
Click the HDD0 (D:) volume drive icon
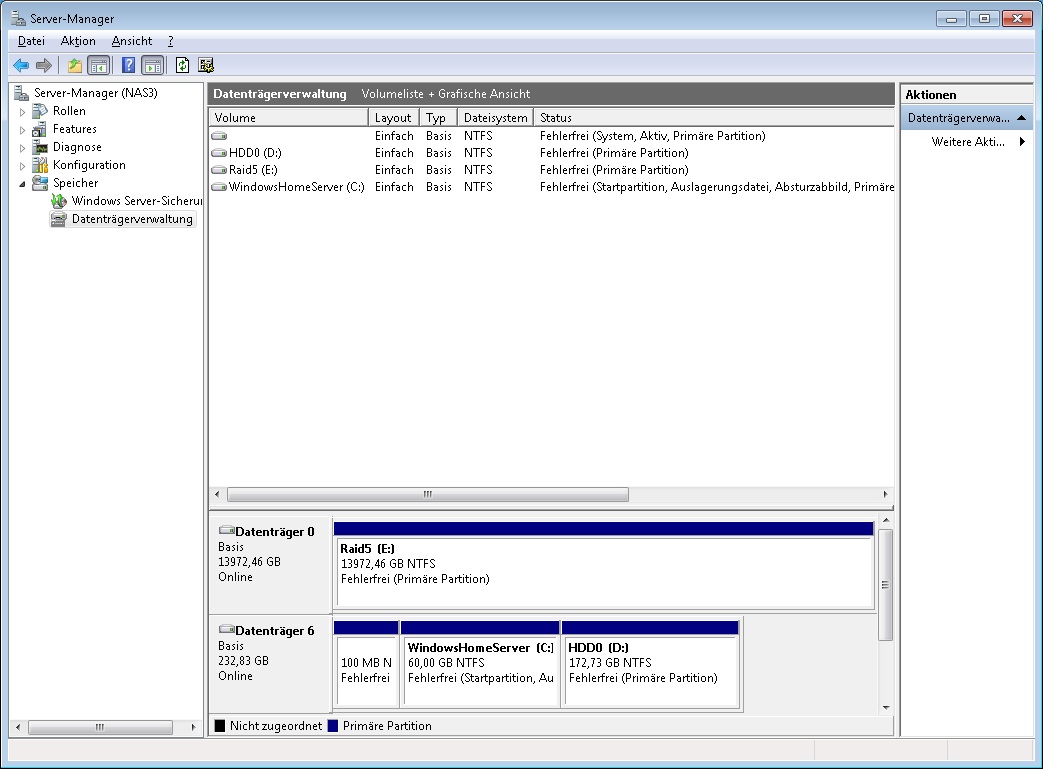[x=219, y=153]
